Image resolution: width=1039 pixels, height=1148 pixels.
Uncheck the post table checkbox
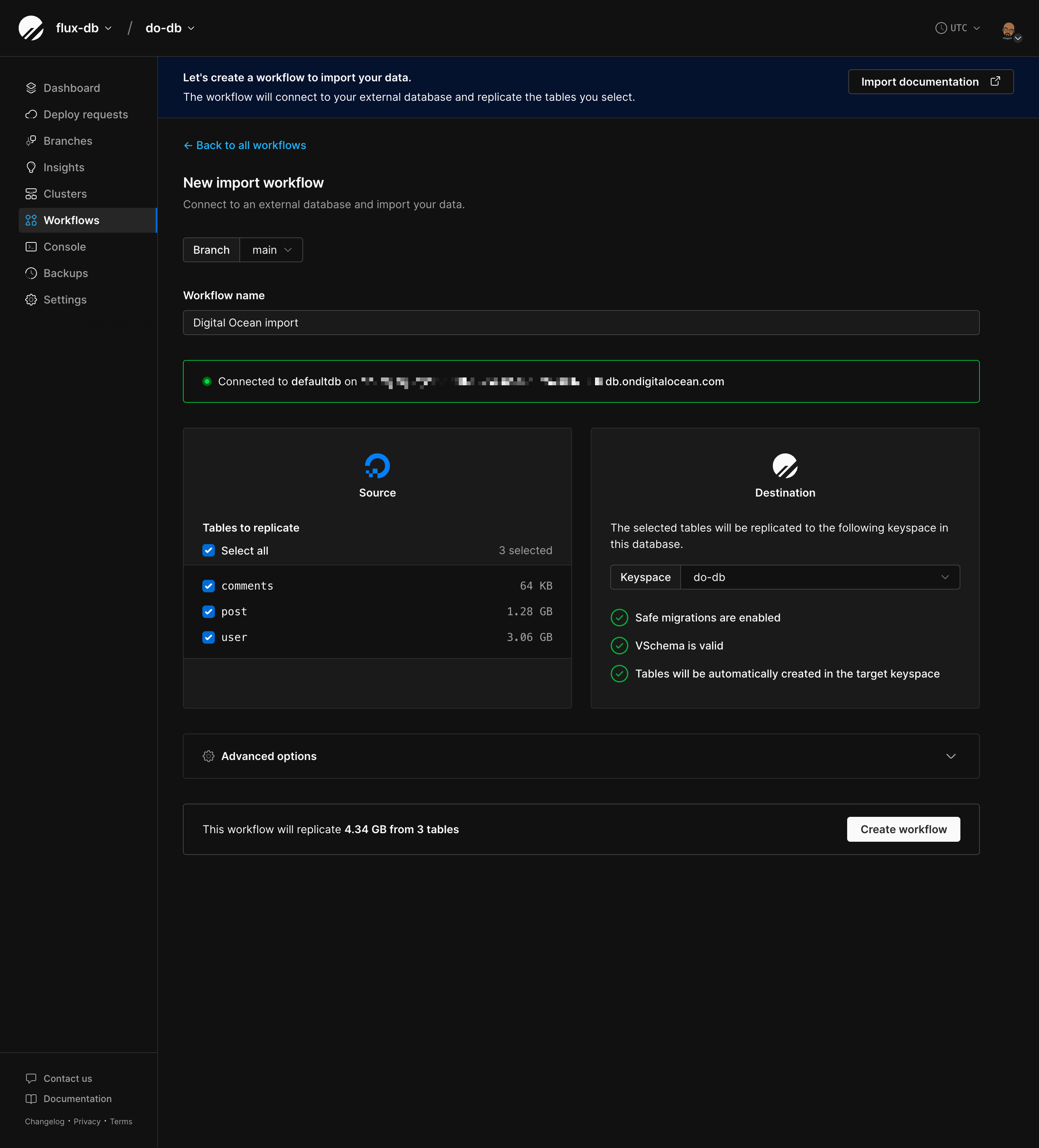point(208,612)
